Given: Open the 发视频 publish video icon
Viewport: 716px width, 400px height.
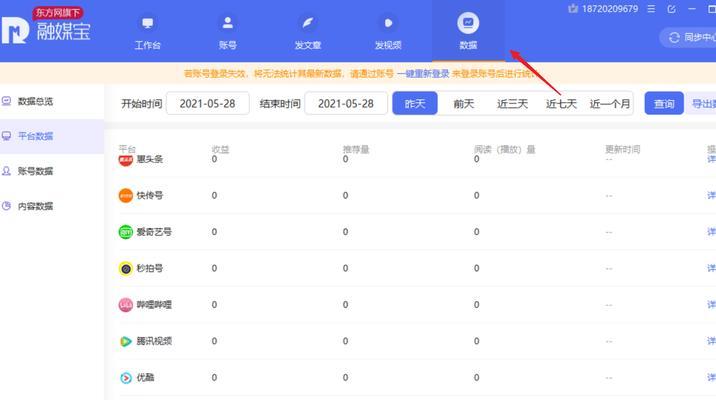Looking at the screenshot, I should click(x=388, y=23).
